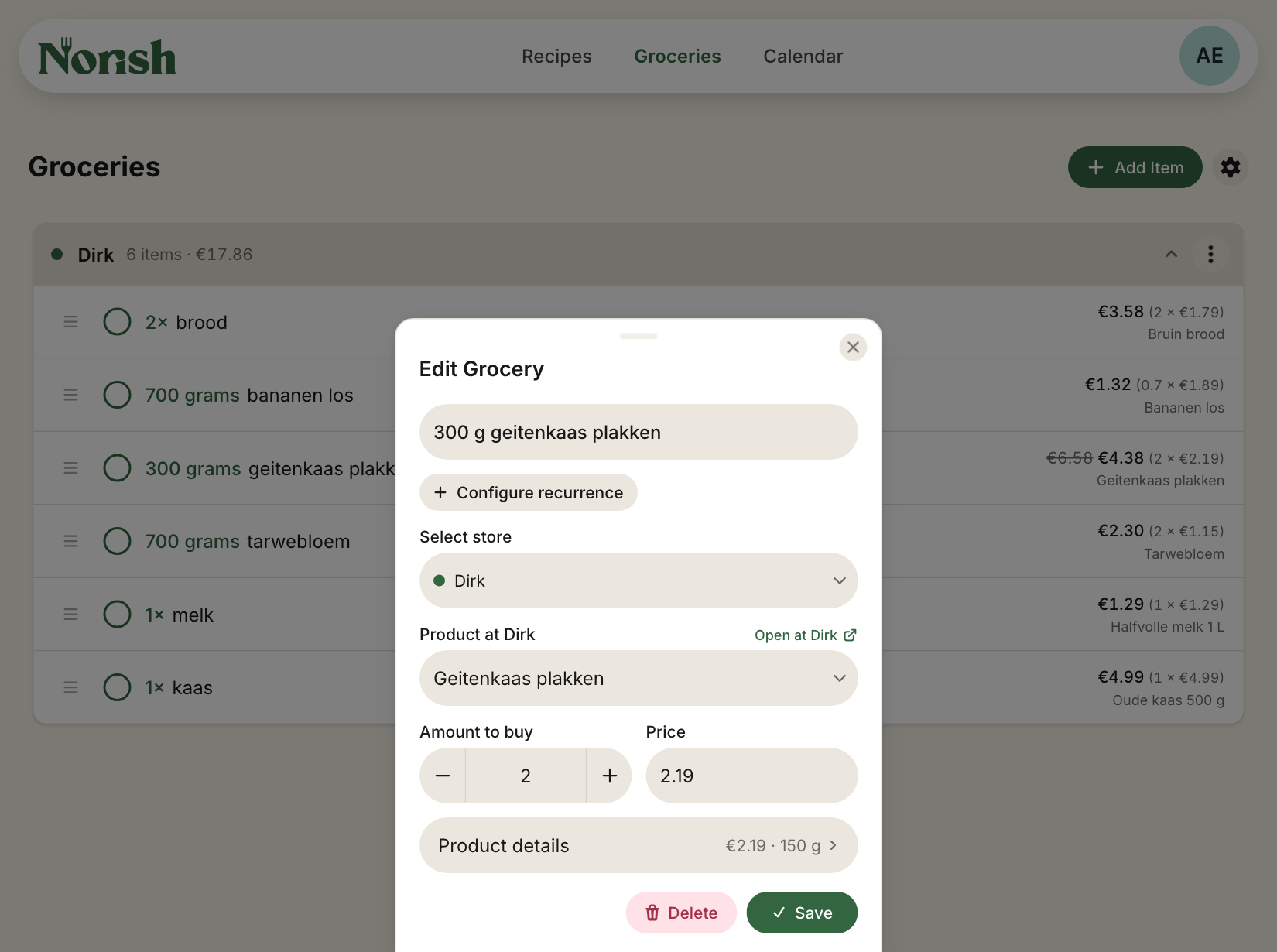Go to the Calendar tab
This screenshot has height=952, width=1277.
tap(803, 57)
